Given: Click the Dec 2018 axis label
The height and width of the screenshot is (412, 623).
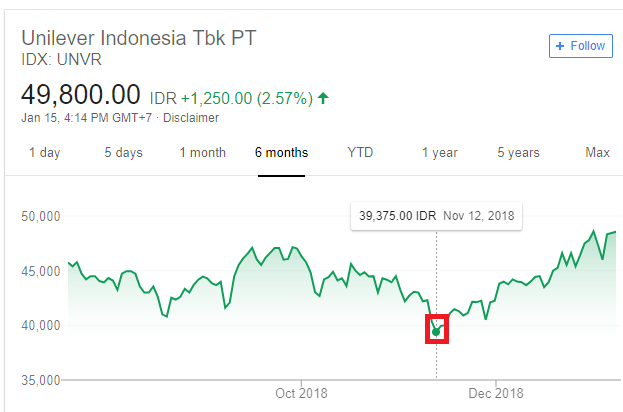Looking at the screenshot, I should click(x=496, y=393).
